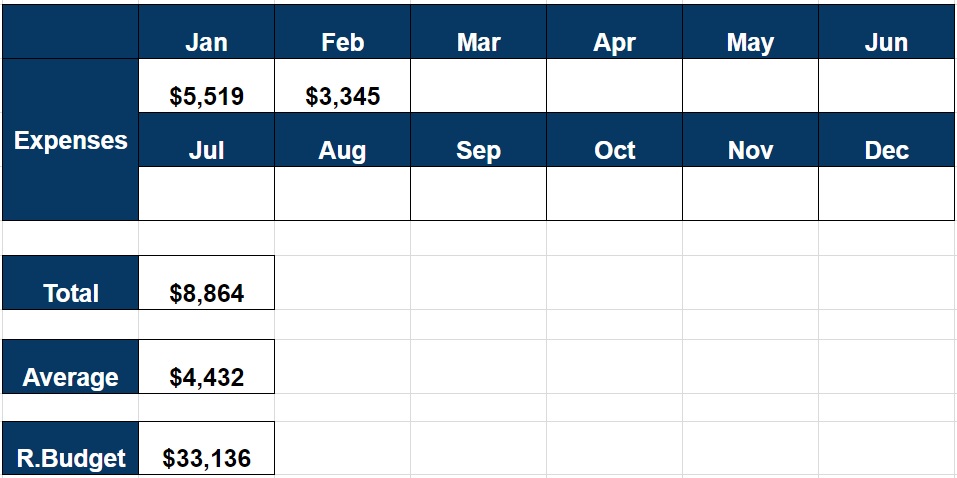The image size is (957, 478).
Task: Click the empty Oct expense cell
Action: [615, 194]
